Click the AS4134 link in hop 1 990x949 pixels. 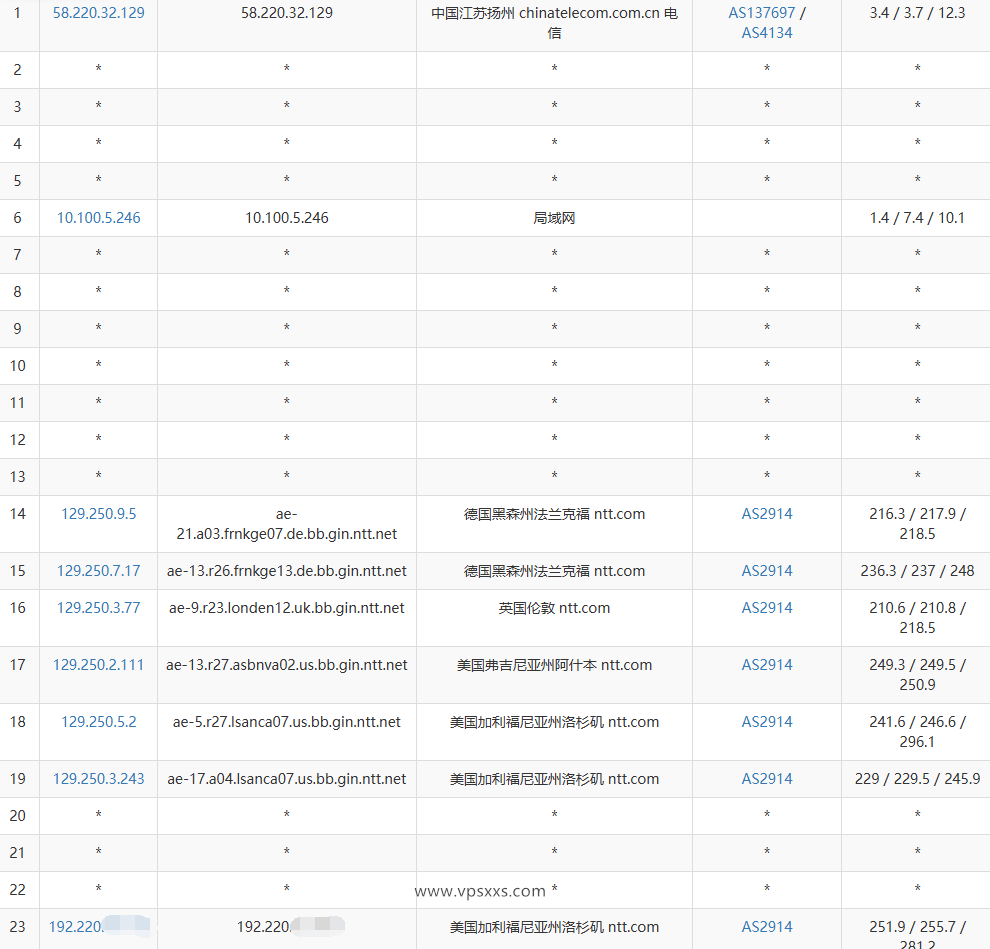click(x=766, y=33)
